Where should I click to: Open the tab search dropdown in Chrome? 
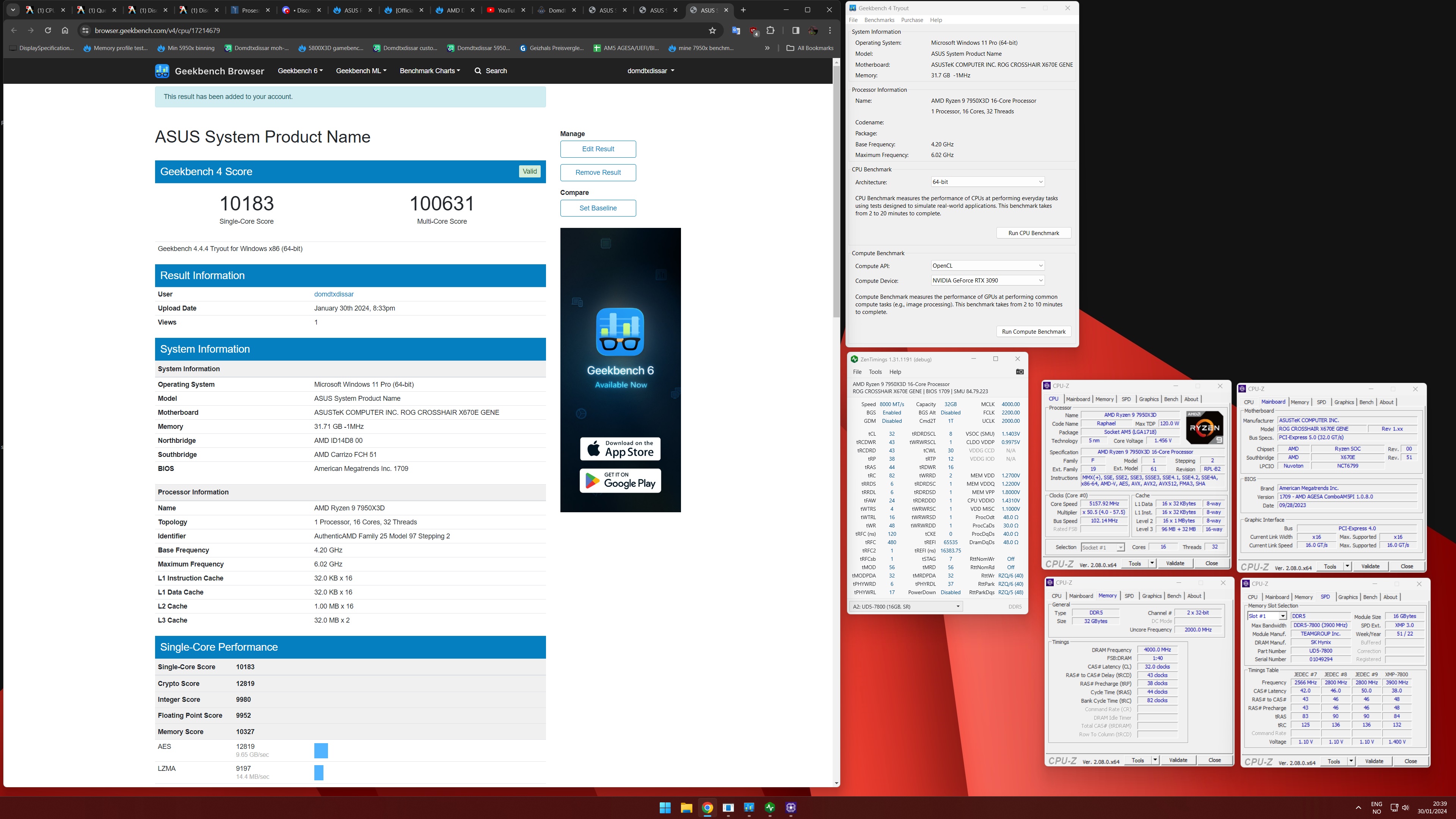(13, 10)
